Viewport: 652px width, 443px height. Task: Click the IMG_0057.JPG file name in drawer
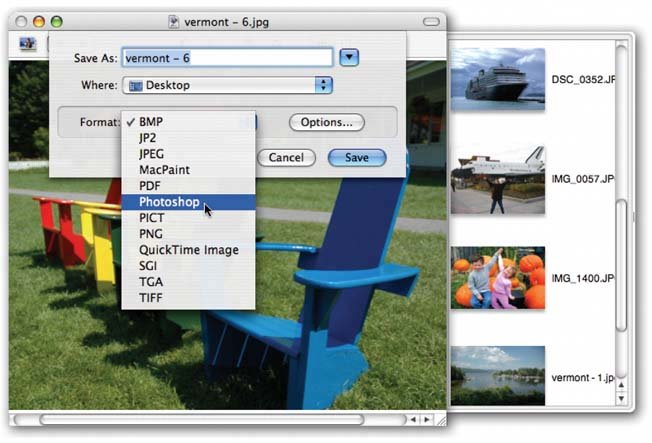click(583, 179)
